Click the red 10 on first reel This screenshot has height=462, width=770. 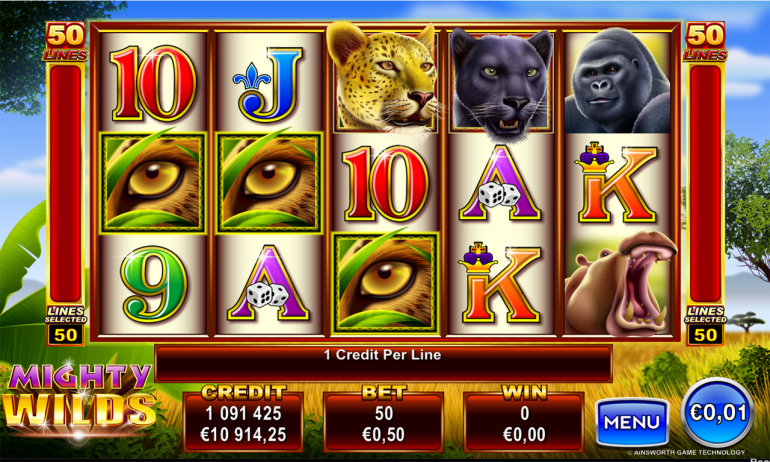(153, 83)
